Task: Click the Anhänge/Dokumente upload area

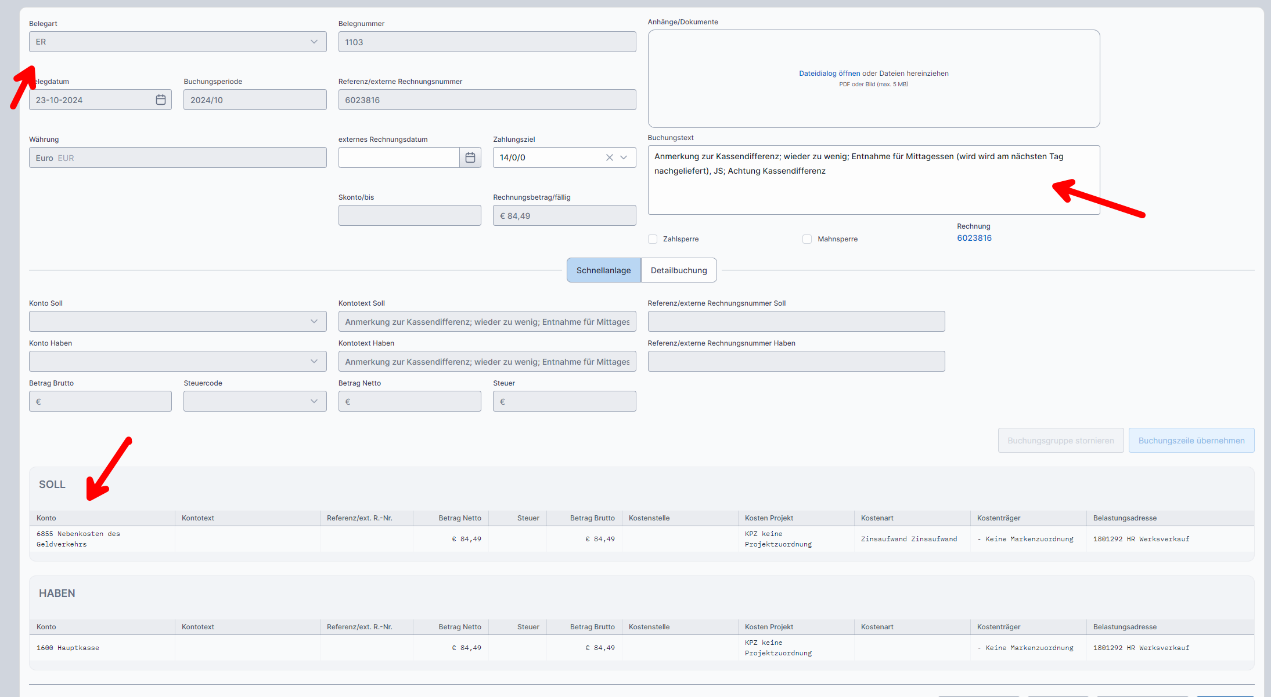Action: tap(874, 73)
